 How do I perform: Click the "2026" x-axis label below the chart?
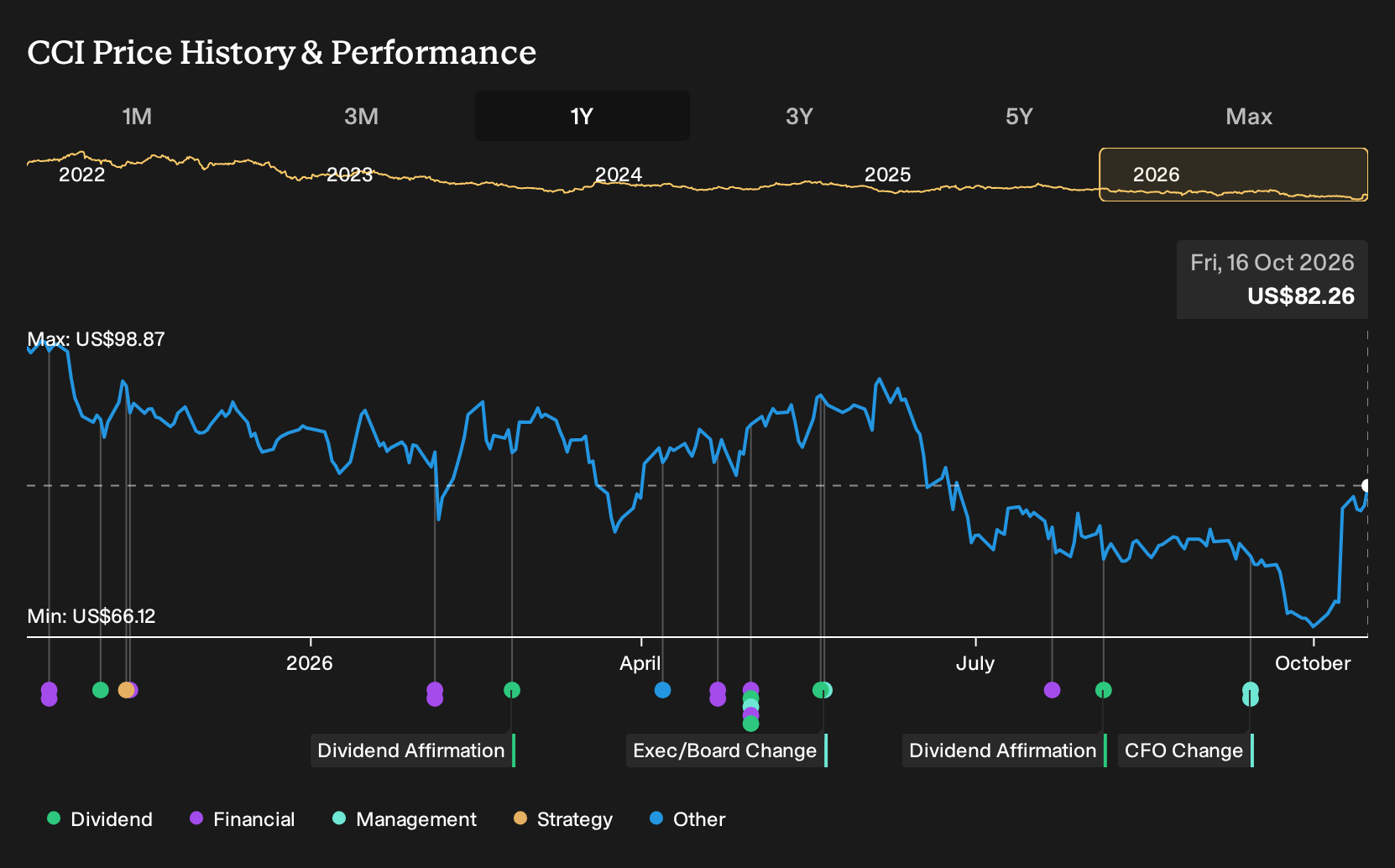click(310, 663)
